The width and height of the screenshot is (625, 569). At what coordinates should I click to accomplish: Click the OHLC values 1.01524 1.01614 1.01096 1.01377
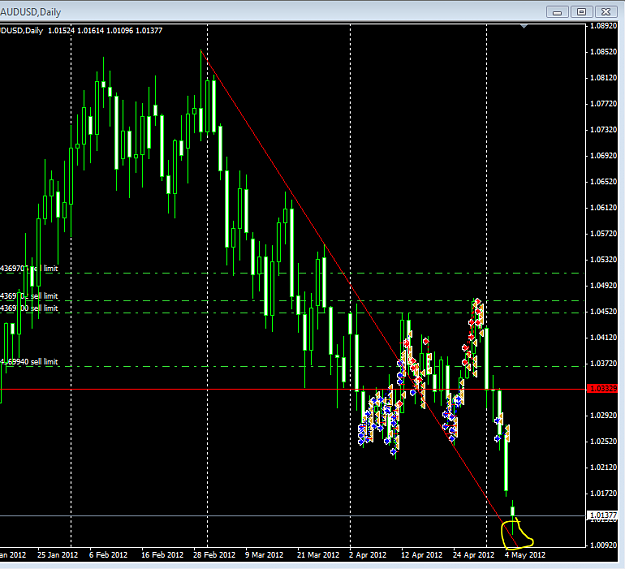click(105, 31)
